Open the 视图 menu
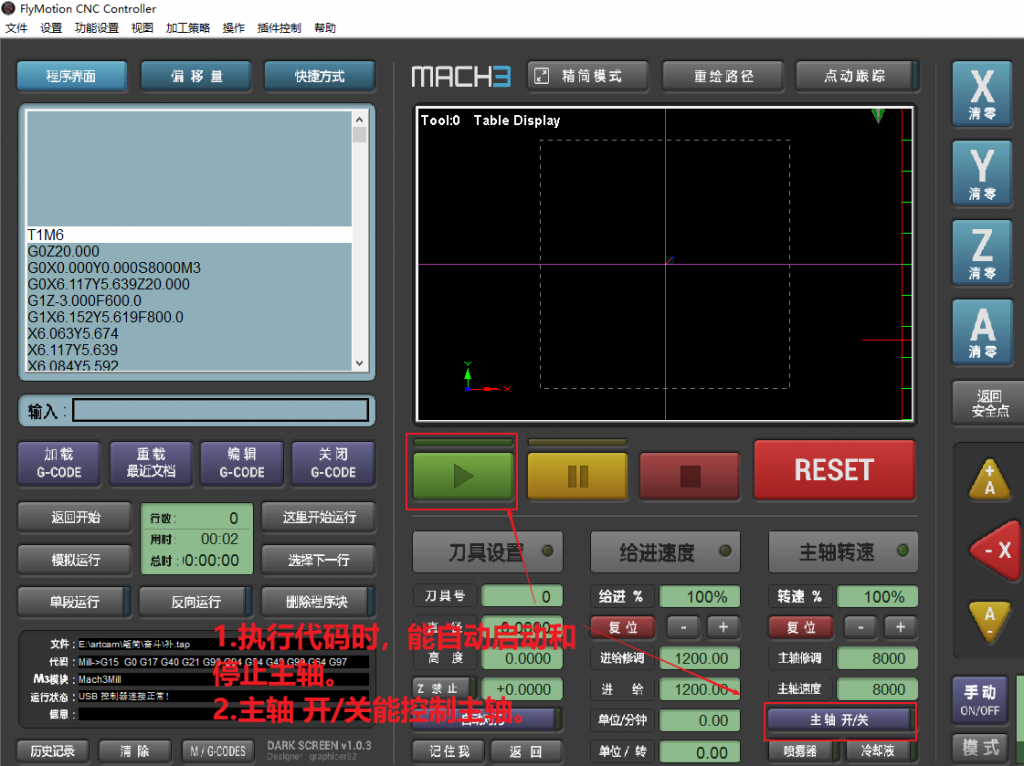The height and width of the screenshot is (766, 1024). click(x=142, y=28)
